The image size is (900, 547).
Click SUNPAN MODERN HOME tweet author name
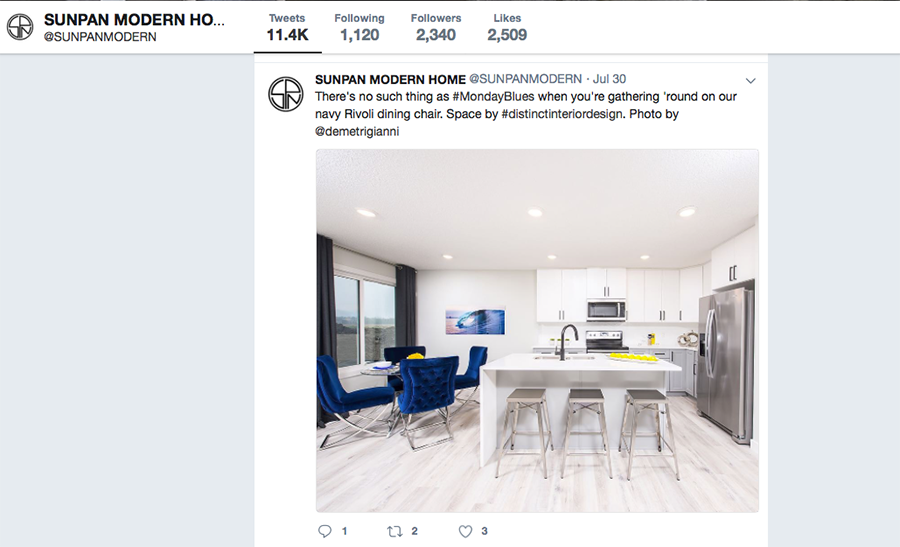coord(390,79)
